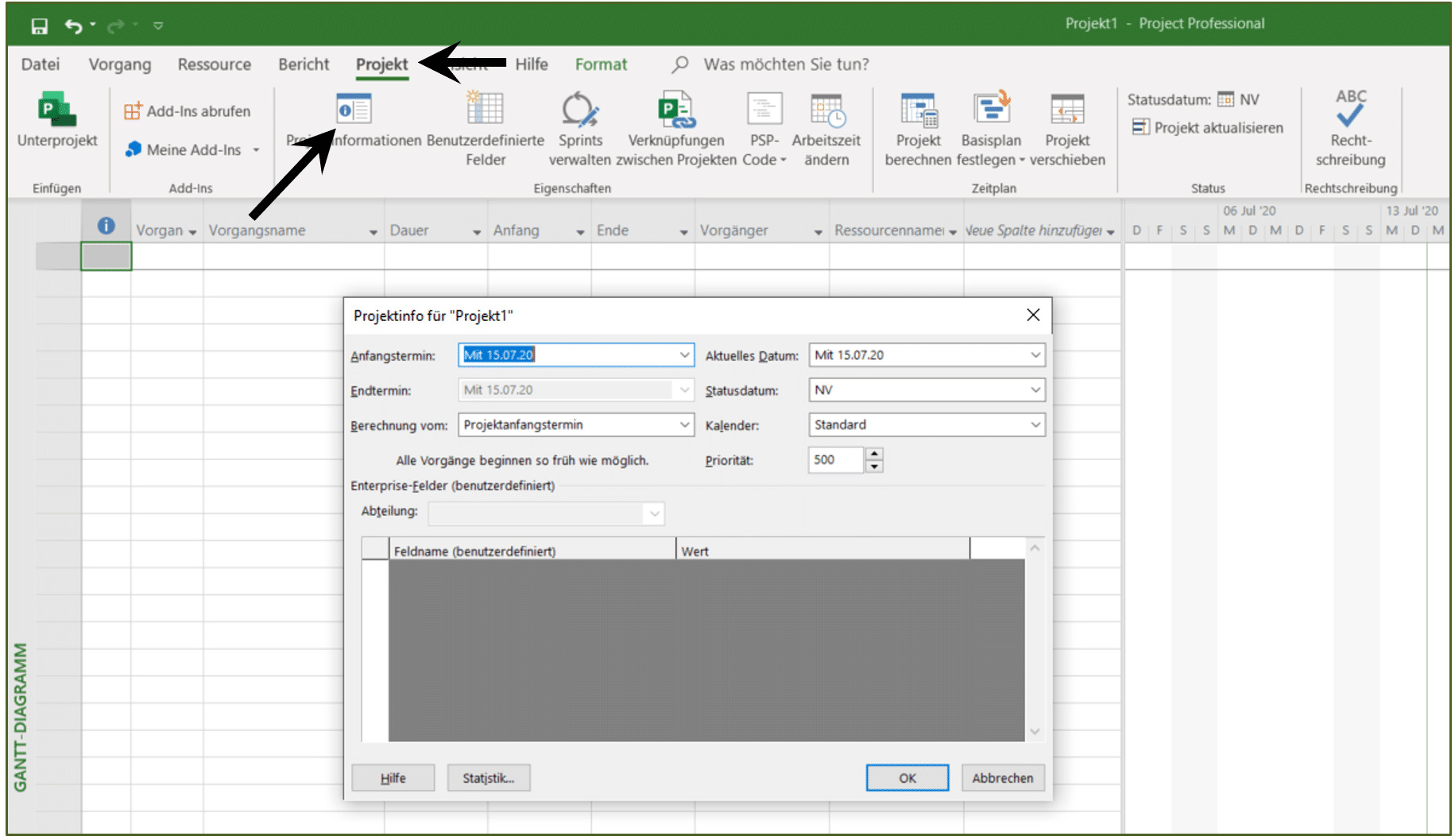The height and width of the screenshot is (840, 1455).
Task: Expand the Anfangstermin date dropdown
Action: click(684, 355)
